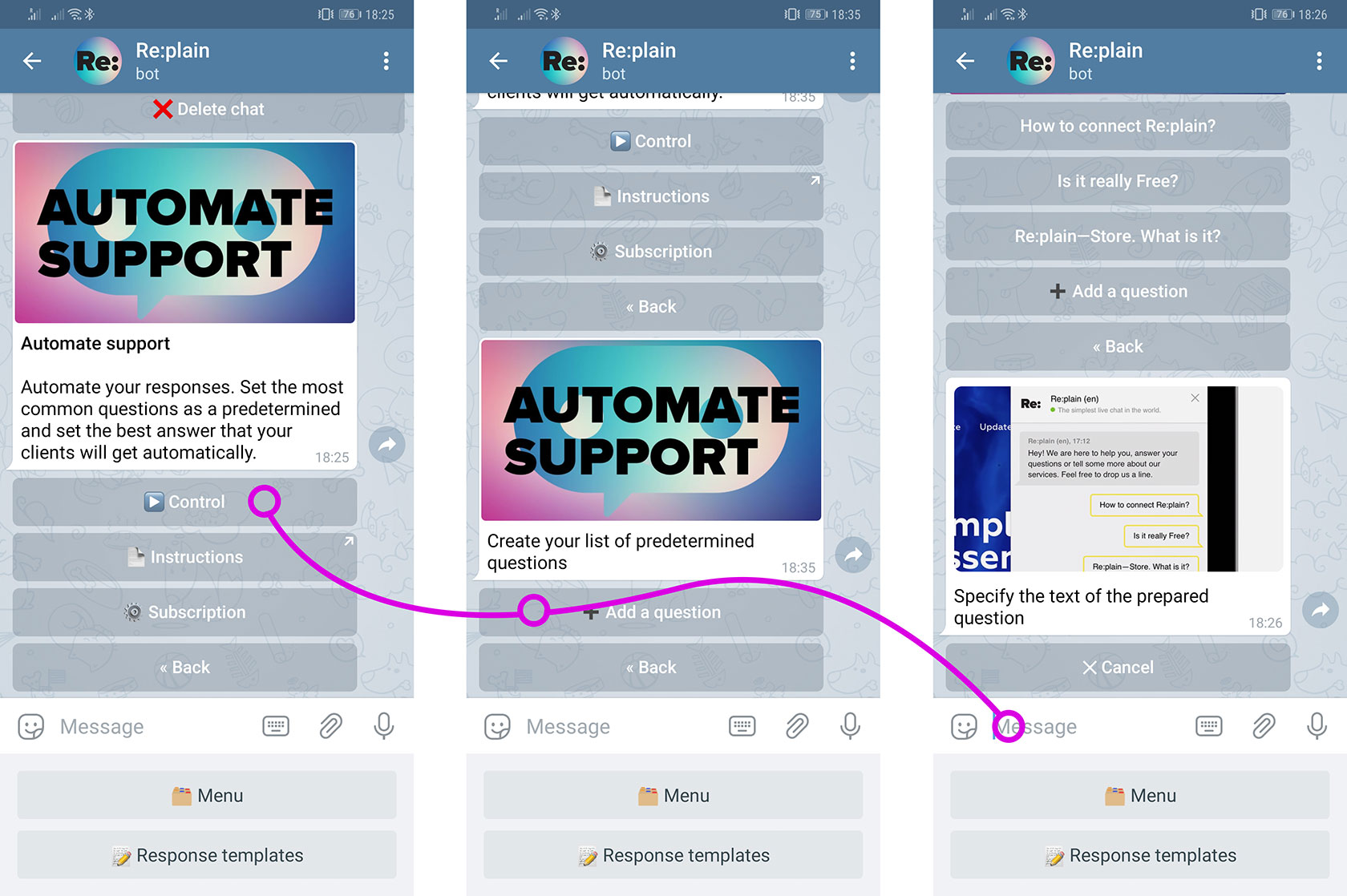The width and height of the screenshot is (1347, 896).
Task: Tap Subscription button in the left phone
Action: pyautogui.click(x=184, y=612)
